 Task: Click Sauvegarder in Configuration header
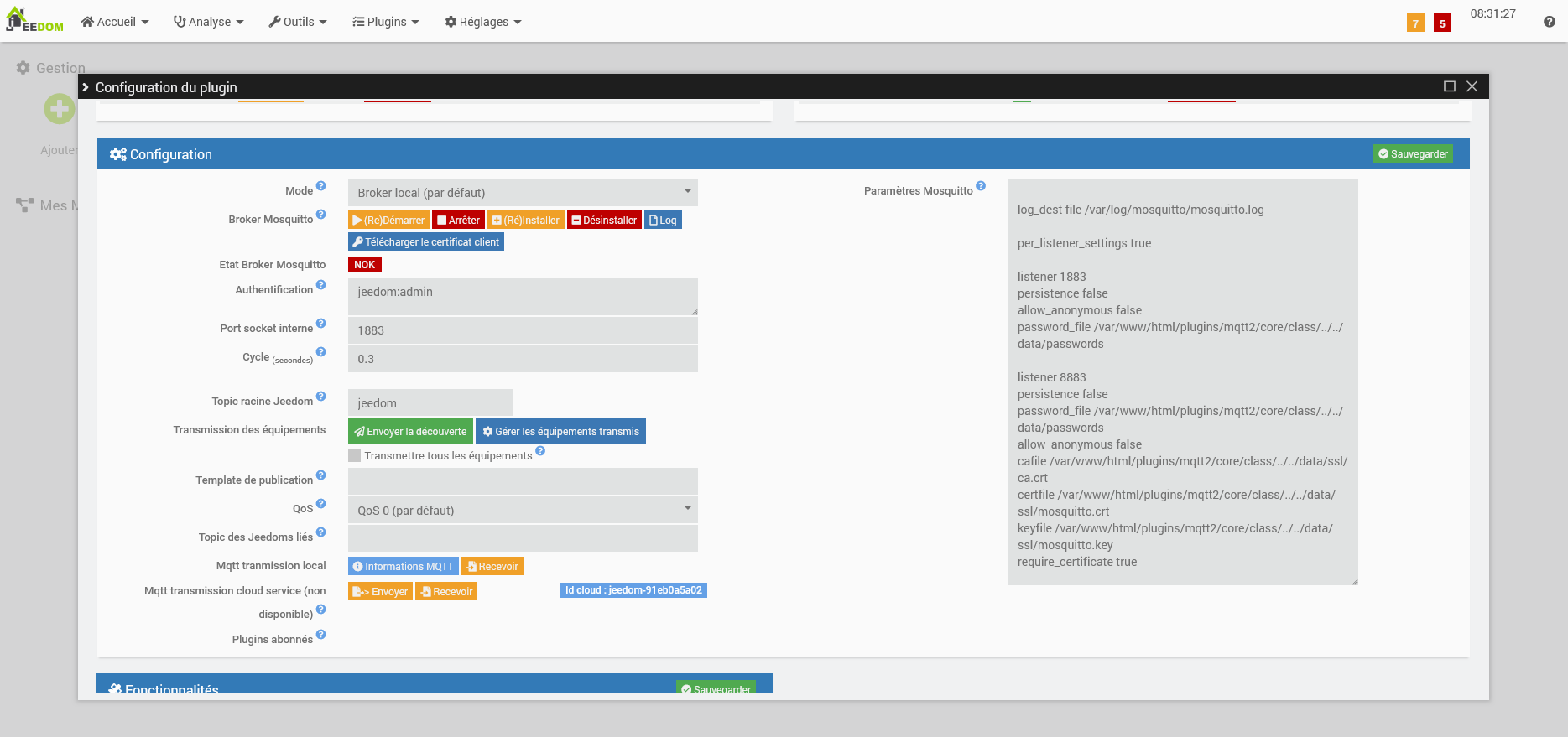[1413, 154]
